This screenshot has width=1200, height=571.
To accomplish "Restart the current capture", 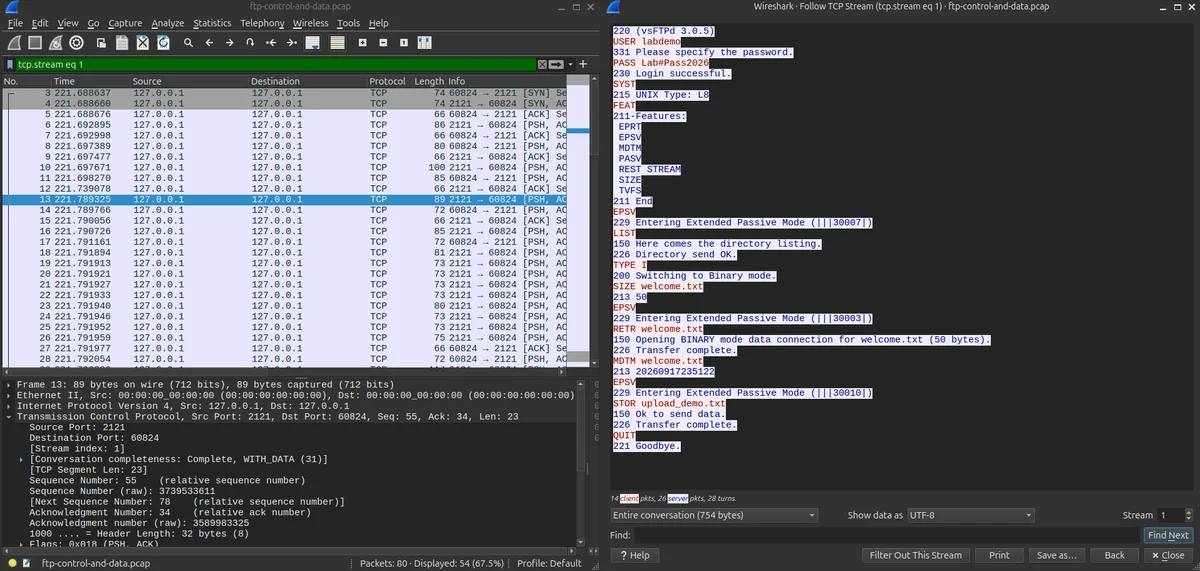I will 56,43.
